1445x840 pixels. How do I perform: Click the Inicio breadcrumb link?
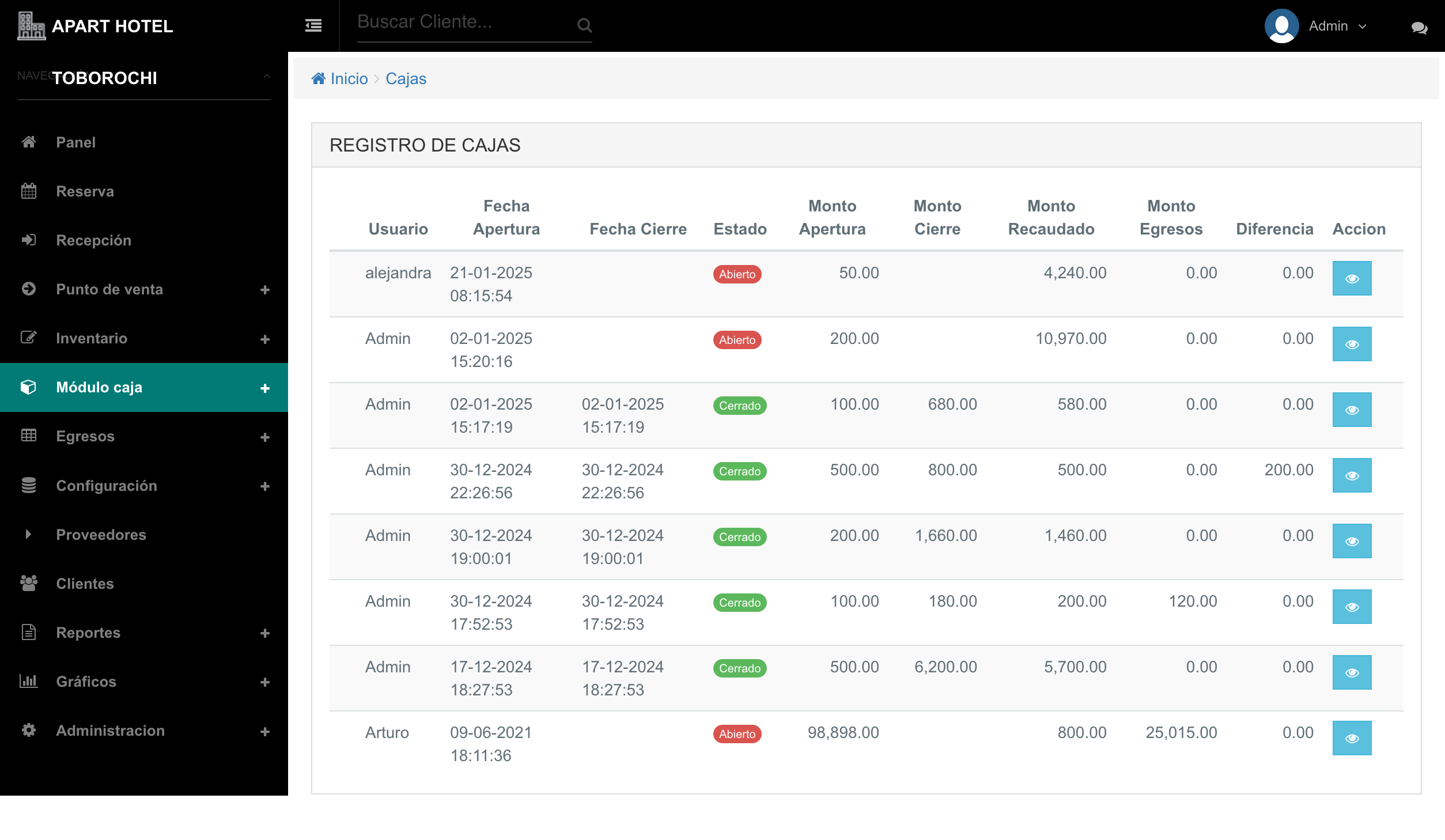pyautogui.click(x=349, y=78)
